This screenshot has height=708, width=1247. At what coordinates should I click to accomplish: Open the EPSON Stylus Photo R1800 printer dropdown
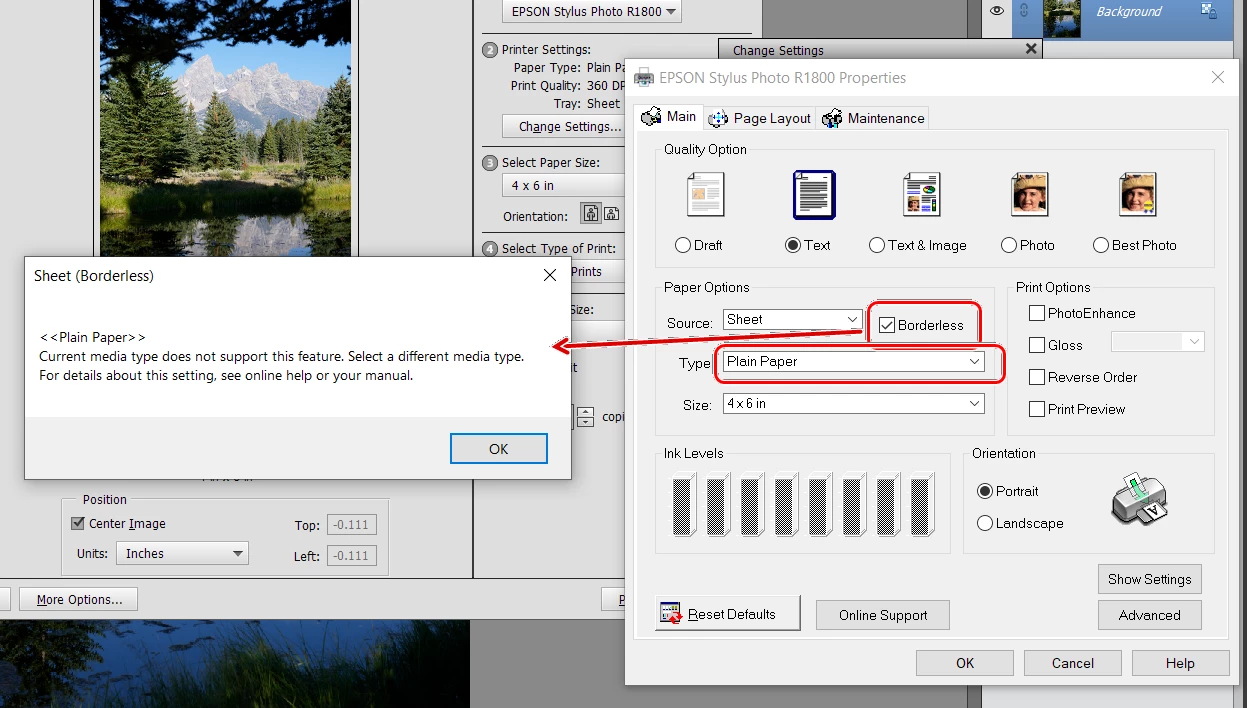592,12
